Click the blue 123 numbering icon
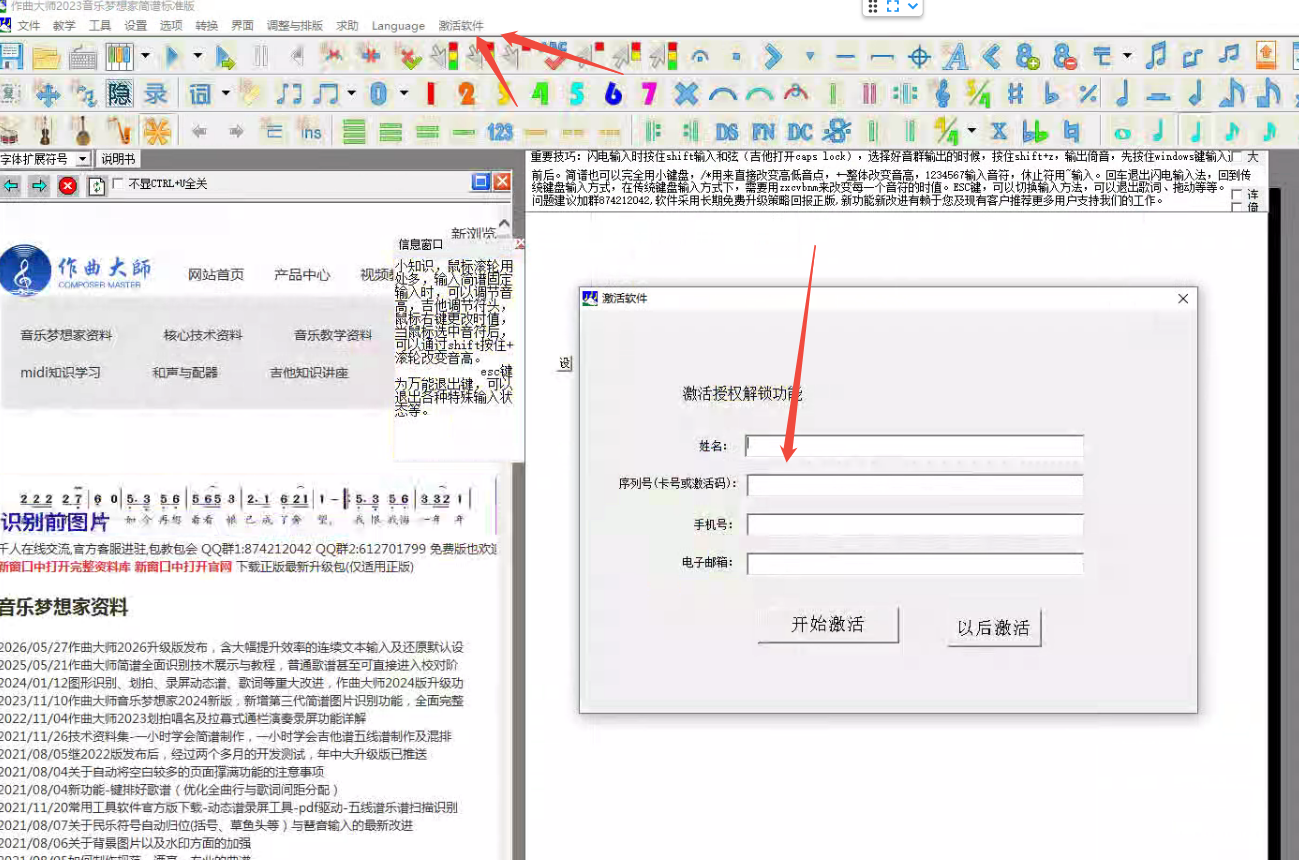Image resolution: width=1299 pixels, height=860 pixels. tap(500, 131)
